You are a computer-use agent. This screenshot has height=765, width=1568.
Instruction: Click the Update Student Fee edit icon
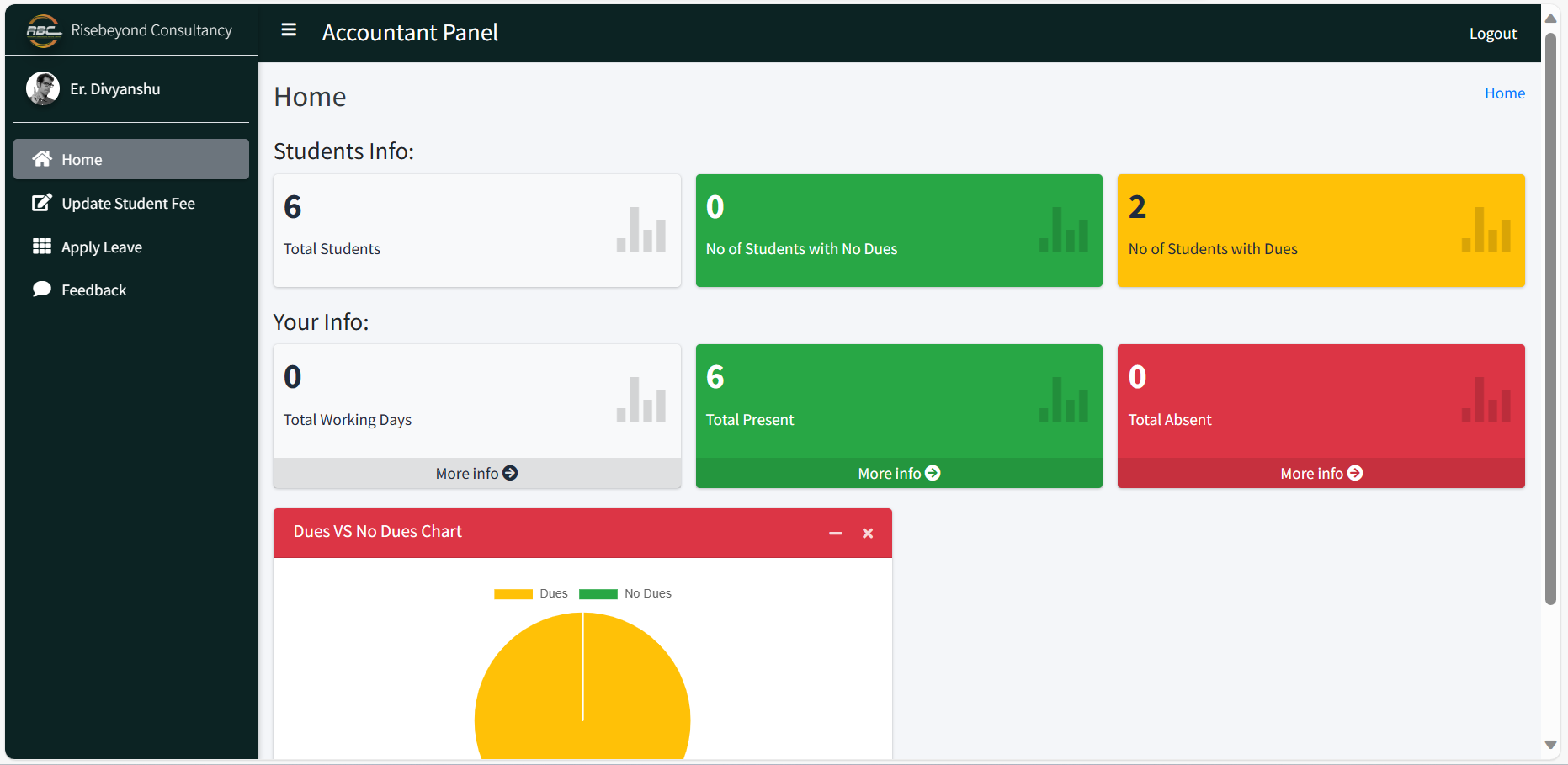click(42, 203)
